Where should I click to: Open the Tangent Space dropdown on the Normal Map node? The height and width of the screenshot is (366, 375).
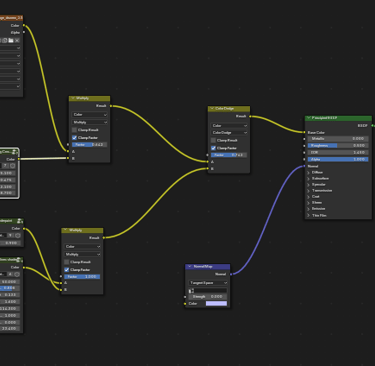tap(208, 283)
